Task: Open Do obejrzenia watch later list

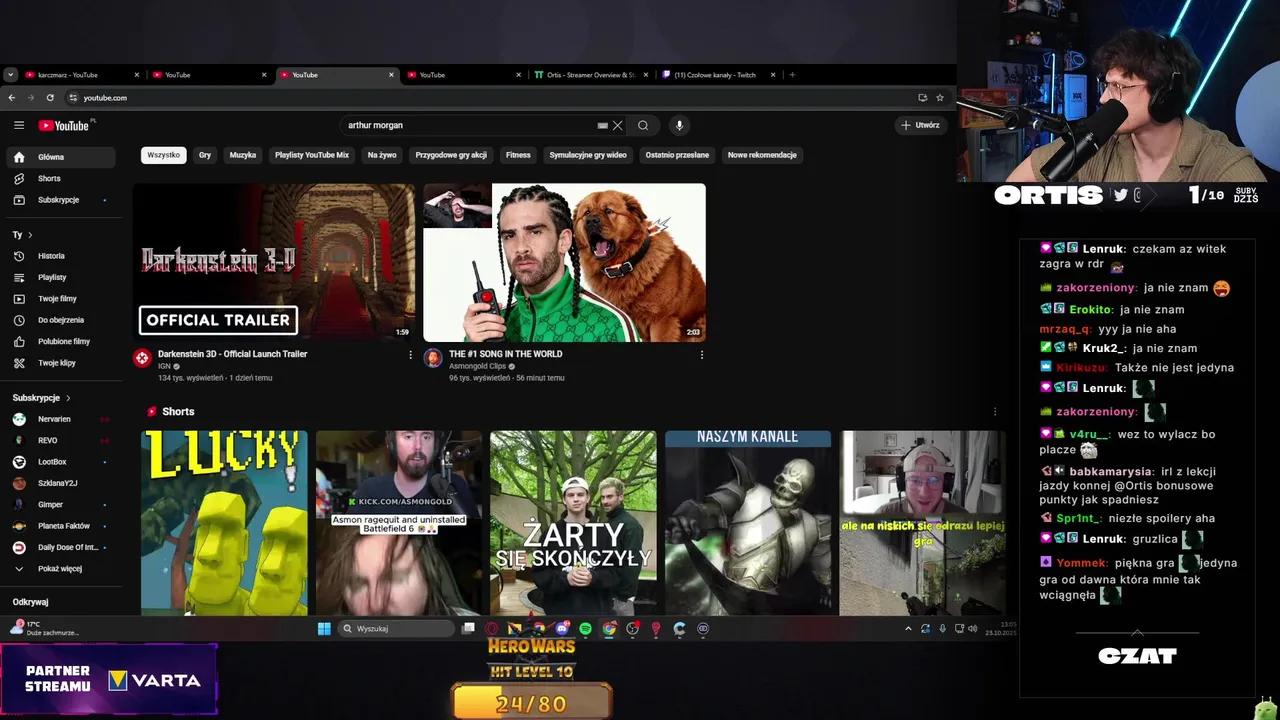Action: pyautogui.click(x=60, y=320)
